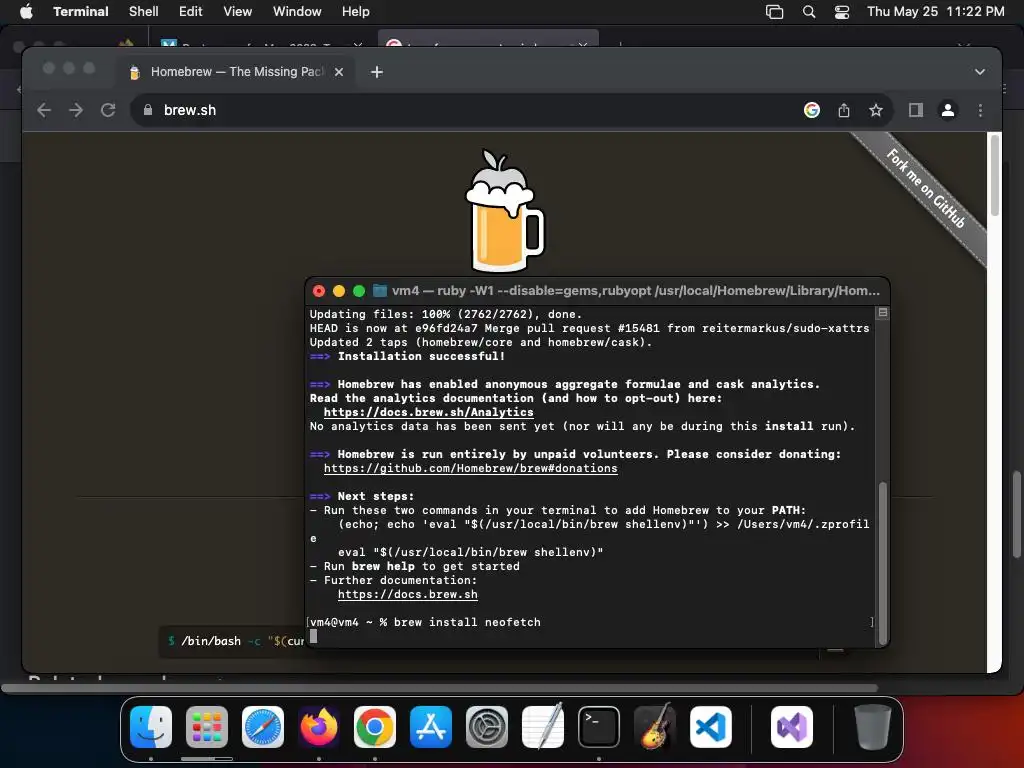The height and width of the screenshot is (768, 1024).
Task: Go forward in browser history
Action: [x=76, y=110]
